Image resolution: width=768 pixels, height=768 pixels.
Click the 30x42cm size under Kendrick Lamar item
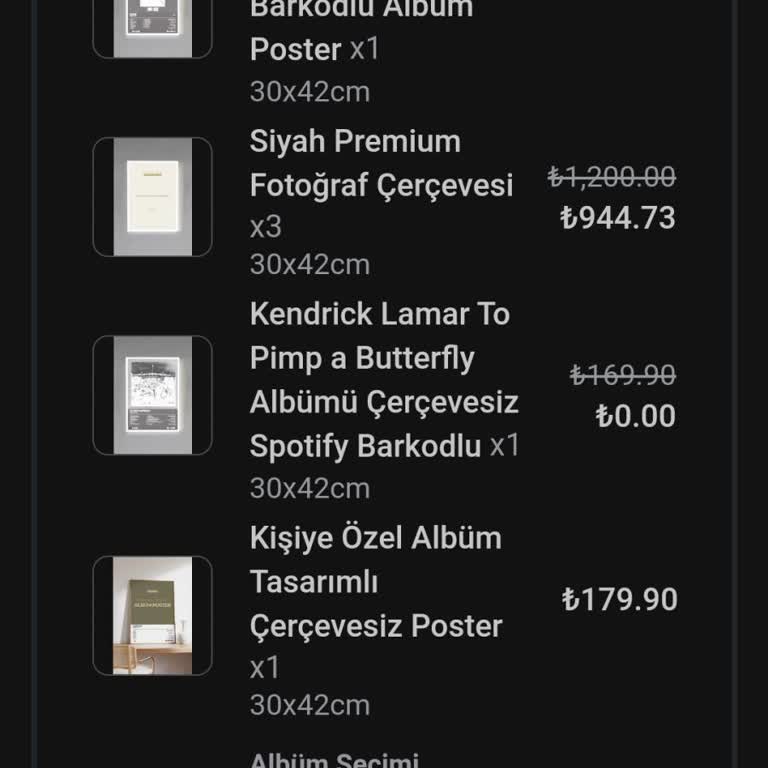(x=310, y=488)
